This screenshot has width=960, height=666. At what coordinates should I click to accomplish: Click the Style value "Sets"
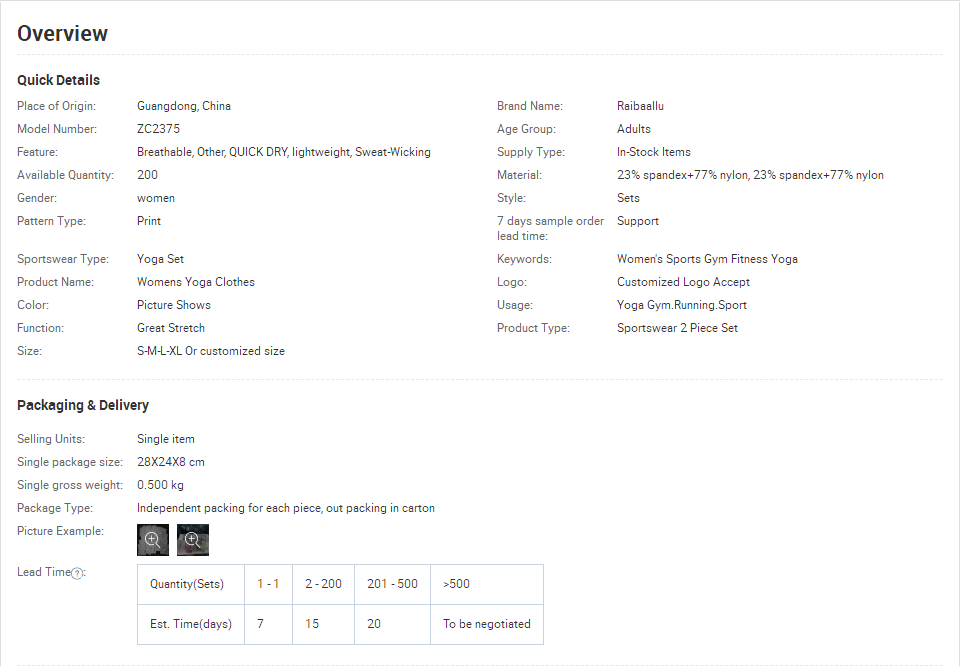[x=628, y=198]
